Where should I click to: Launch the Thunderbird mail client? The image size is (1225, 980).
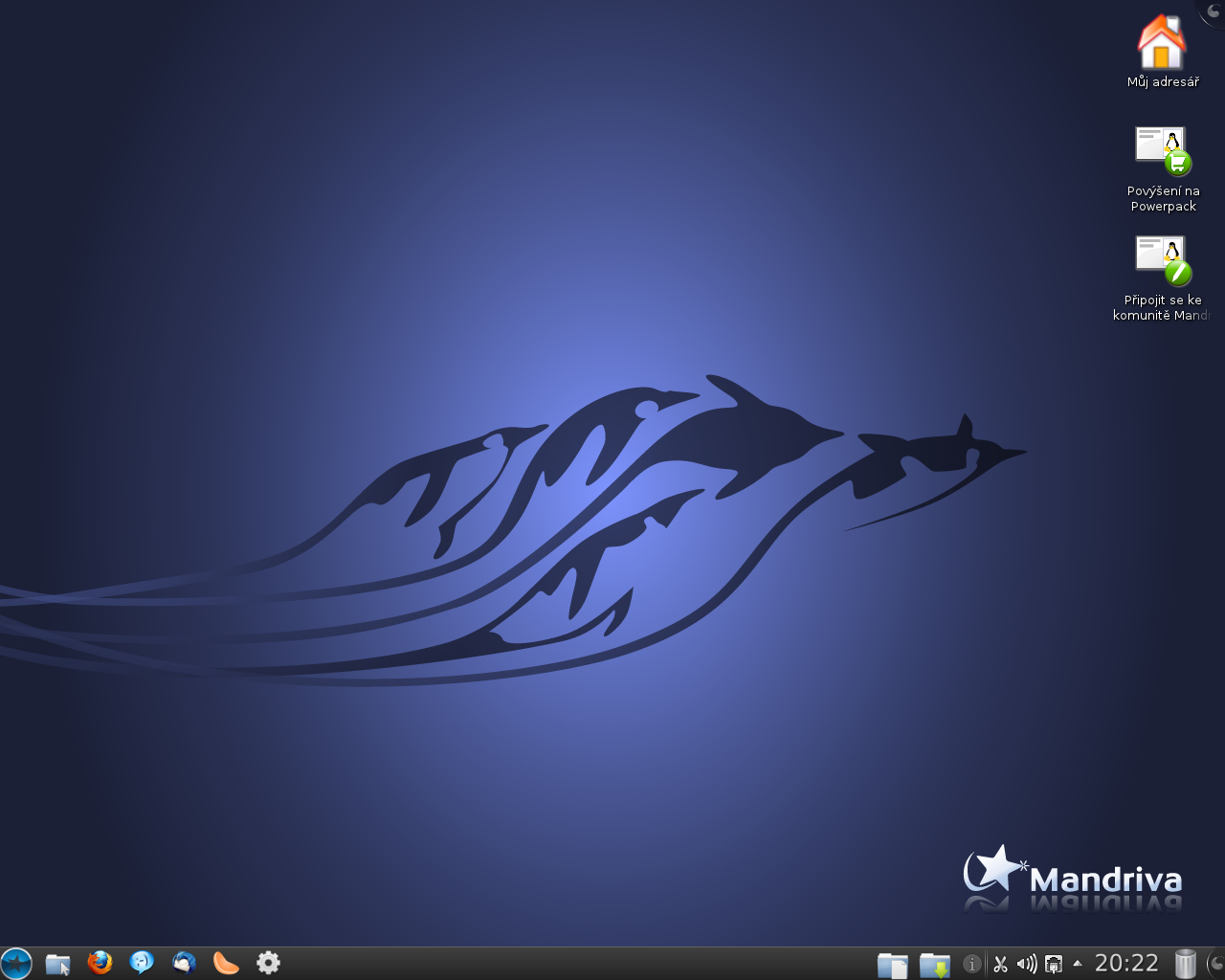pyautogui.click(x=184, y=963)
